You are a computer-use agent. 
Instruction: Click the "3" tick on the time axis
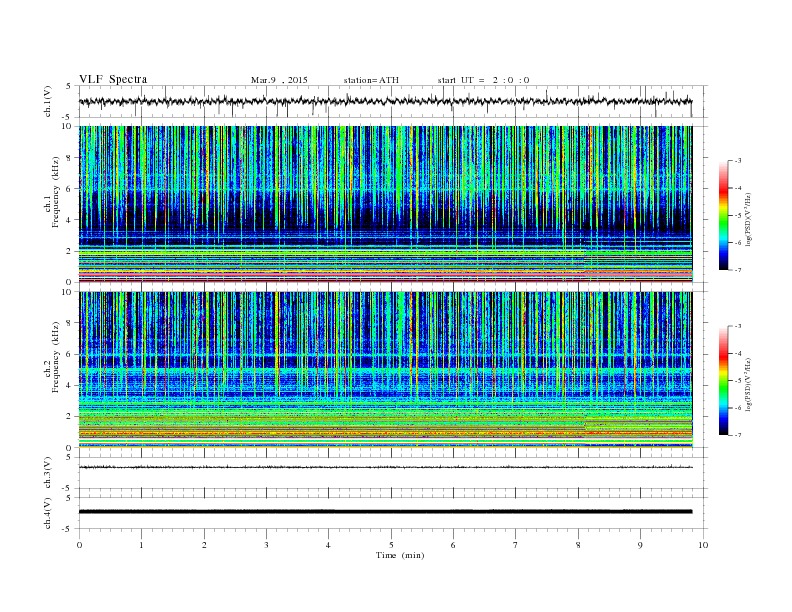coord(266,545)
